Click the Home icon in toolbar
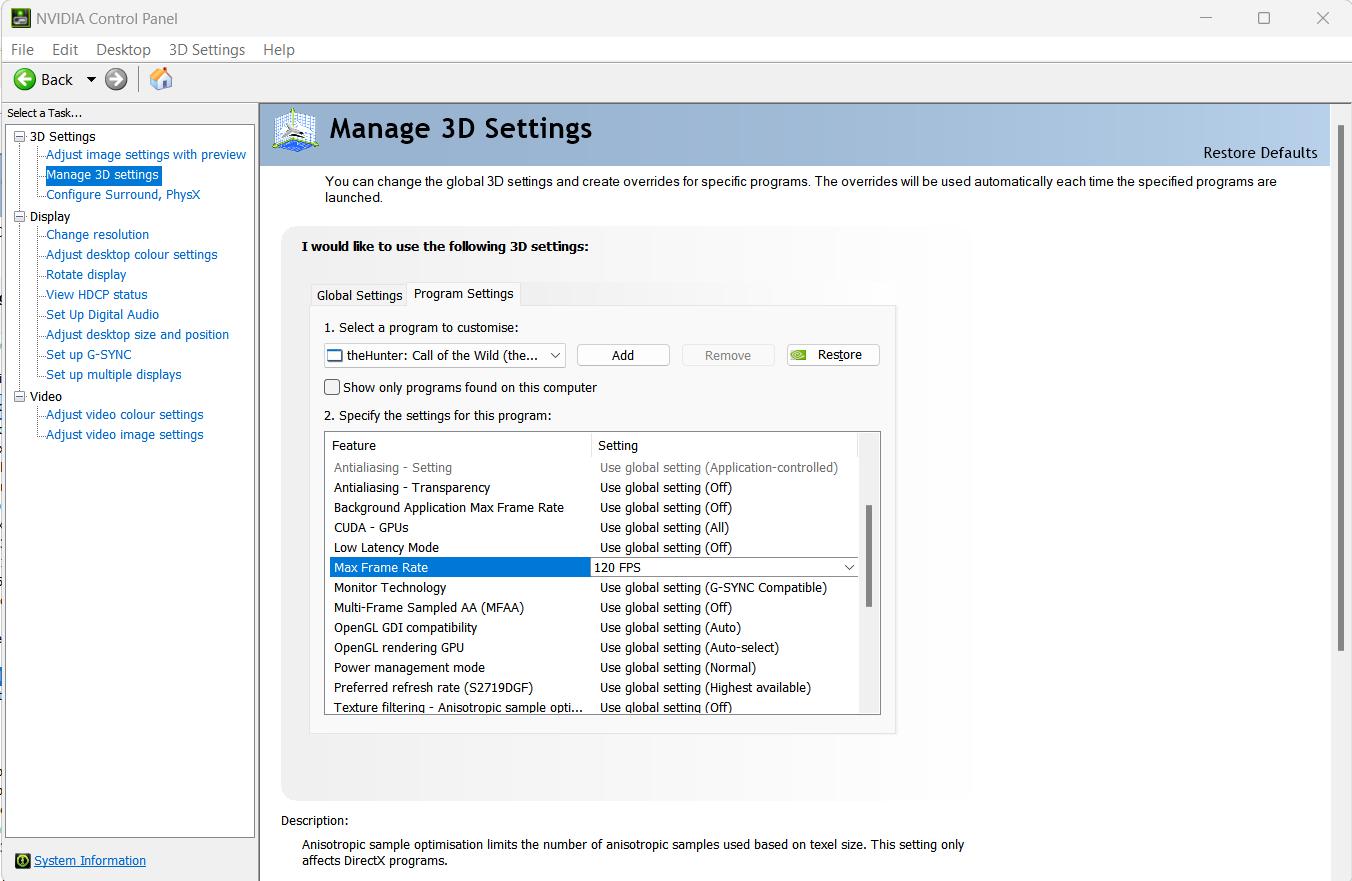This screenshot has height=881, width=1352. (x=161, y=80)
